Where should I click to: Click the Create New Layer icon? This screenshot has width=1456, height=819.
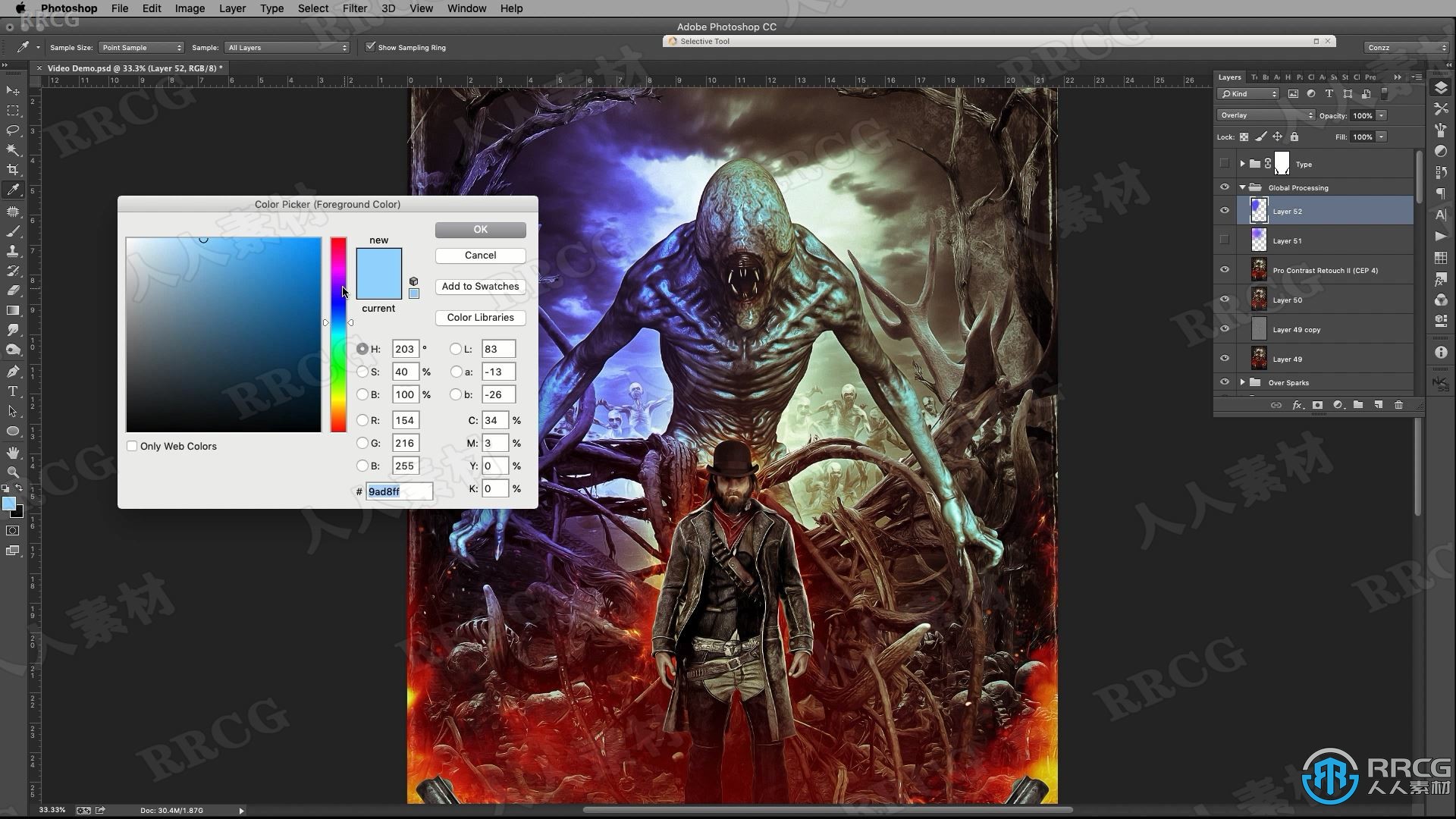[1378, 405]
